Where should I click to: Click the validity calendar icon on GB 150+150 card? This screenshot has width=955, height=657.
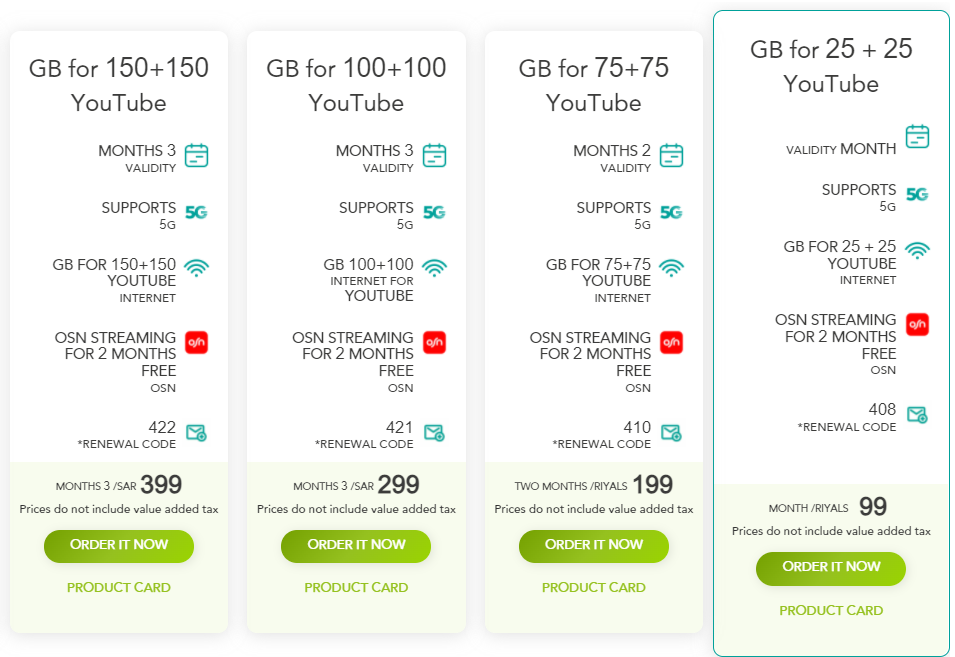[x=196, y=156]
